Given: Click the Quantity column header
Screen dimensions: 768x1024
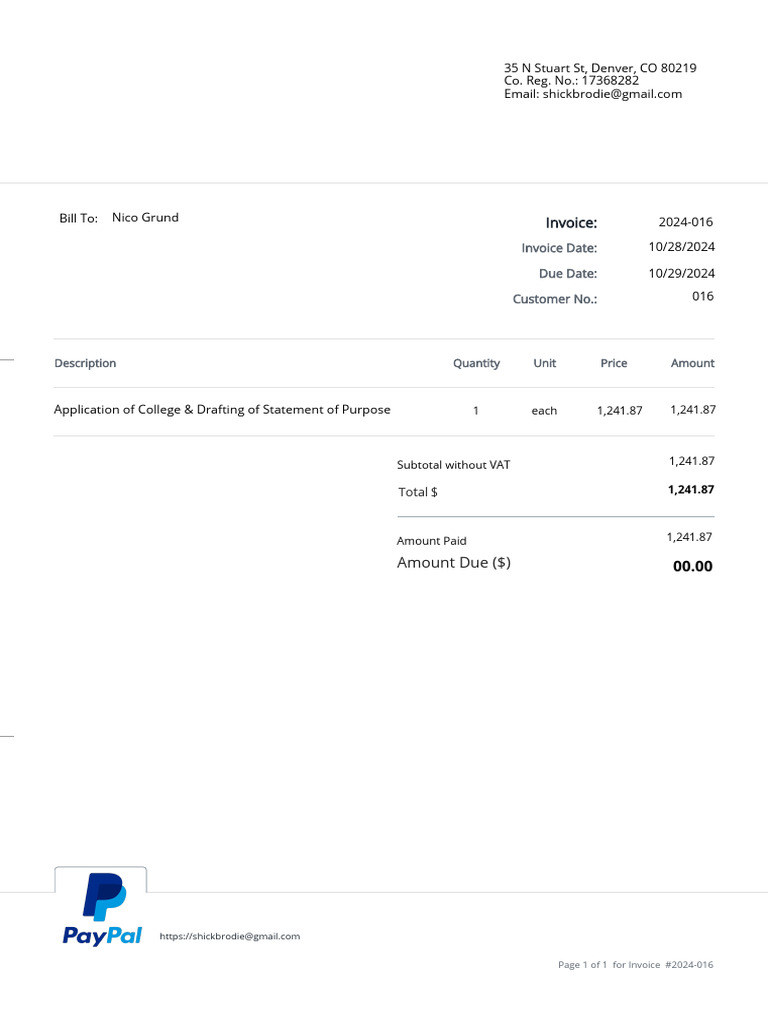Looking at the screenshot, I should click(476, 363).
